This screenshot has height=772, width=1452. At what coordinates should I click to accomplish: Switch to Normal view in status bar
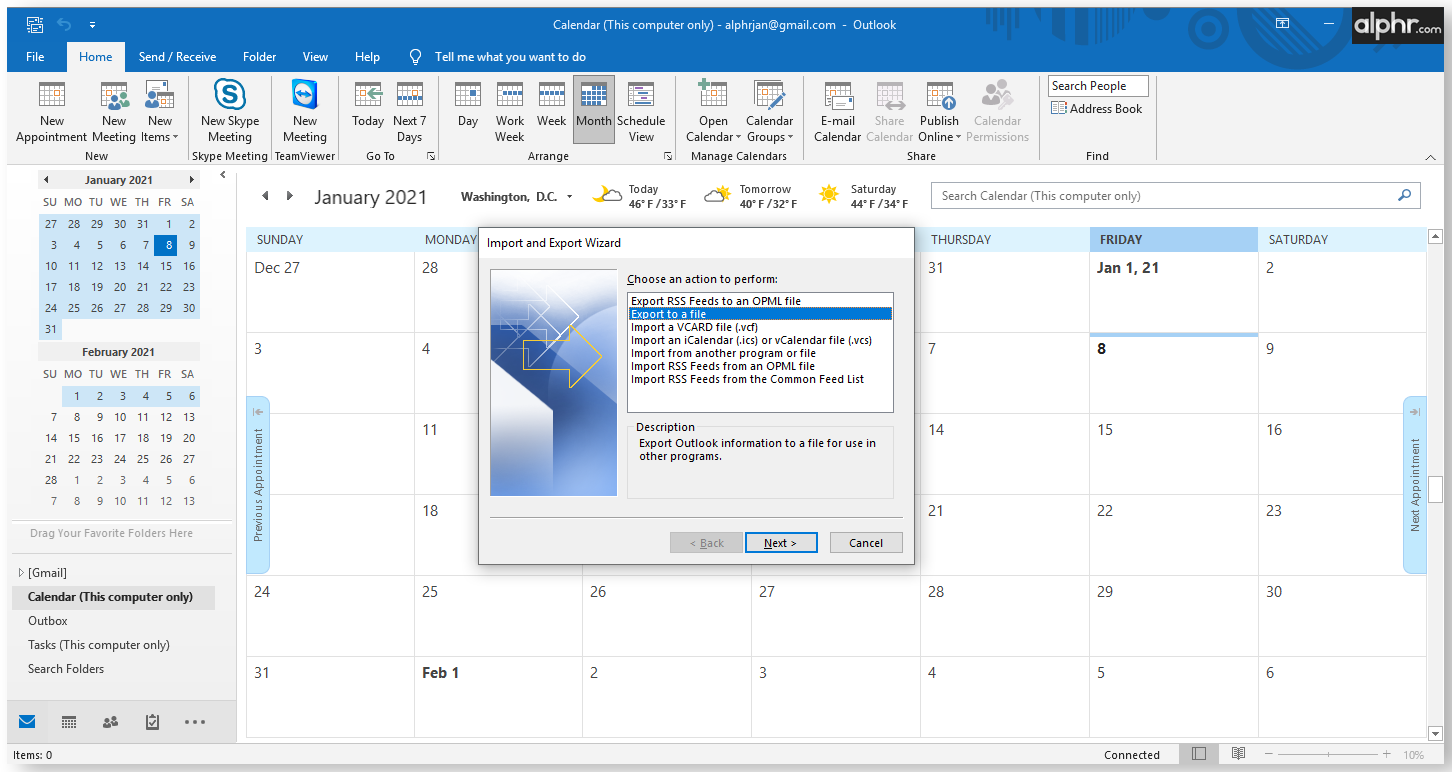(x=1199, y=754)
